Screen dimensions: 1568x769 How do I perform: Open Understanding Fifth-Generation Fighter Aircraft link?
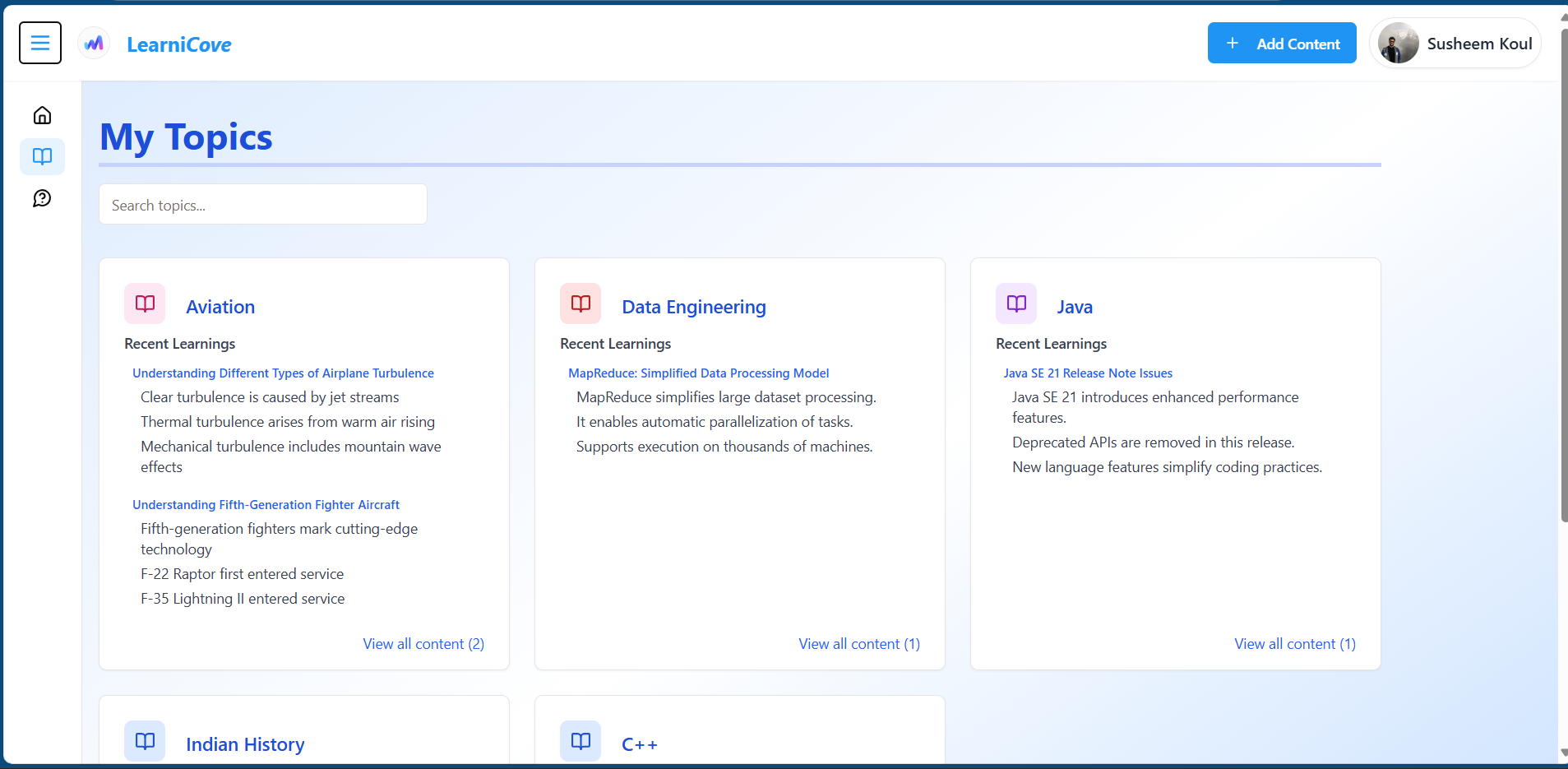tap(266, 505)
